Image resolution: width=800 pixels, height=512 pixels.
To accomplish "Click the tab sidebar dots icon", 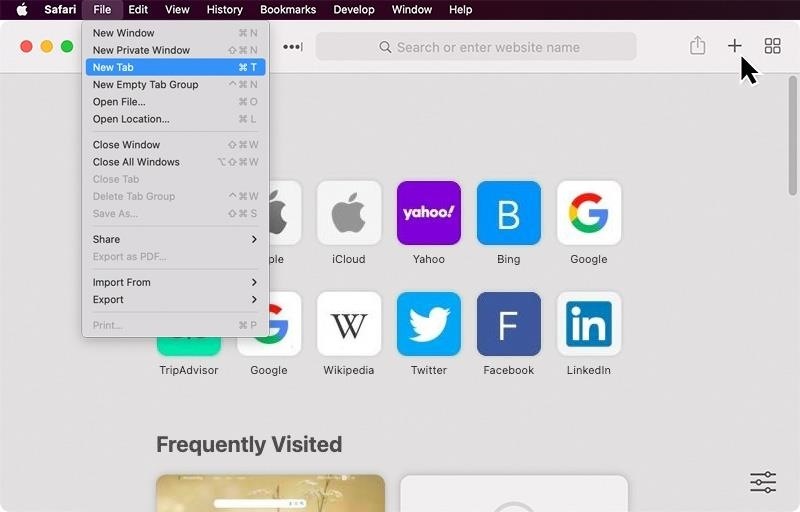I will [x=293, y=47].
